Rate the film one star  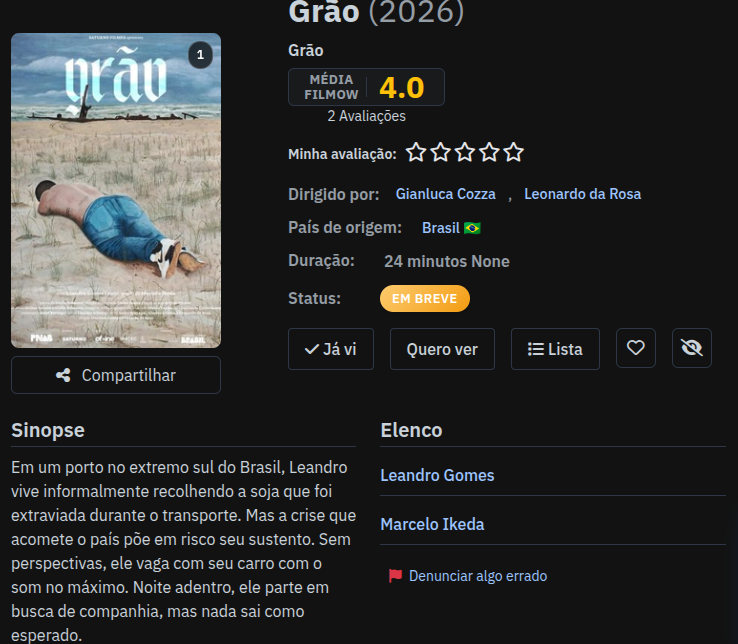click(416, 153)
